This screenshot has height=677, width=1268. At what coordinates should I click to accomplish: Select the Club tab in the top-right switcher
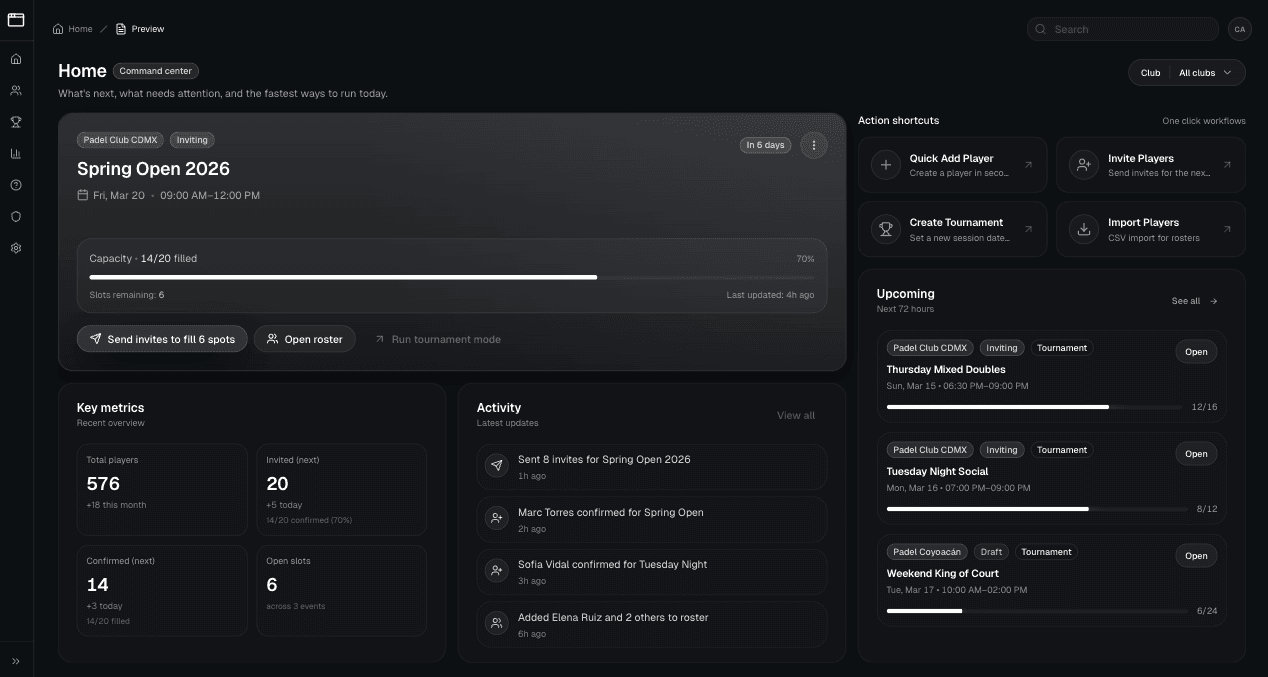[1150, 72]
